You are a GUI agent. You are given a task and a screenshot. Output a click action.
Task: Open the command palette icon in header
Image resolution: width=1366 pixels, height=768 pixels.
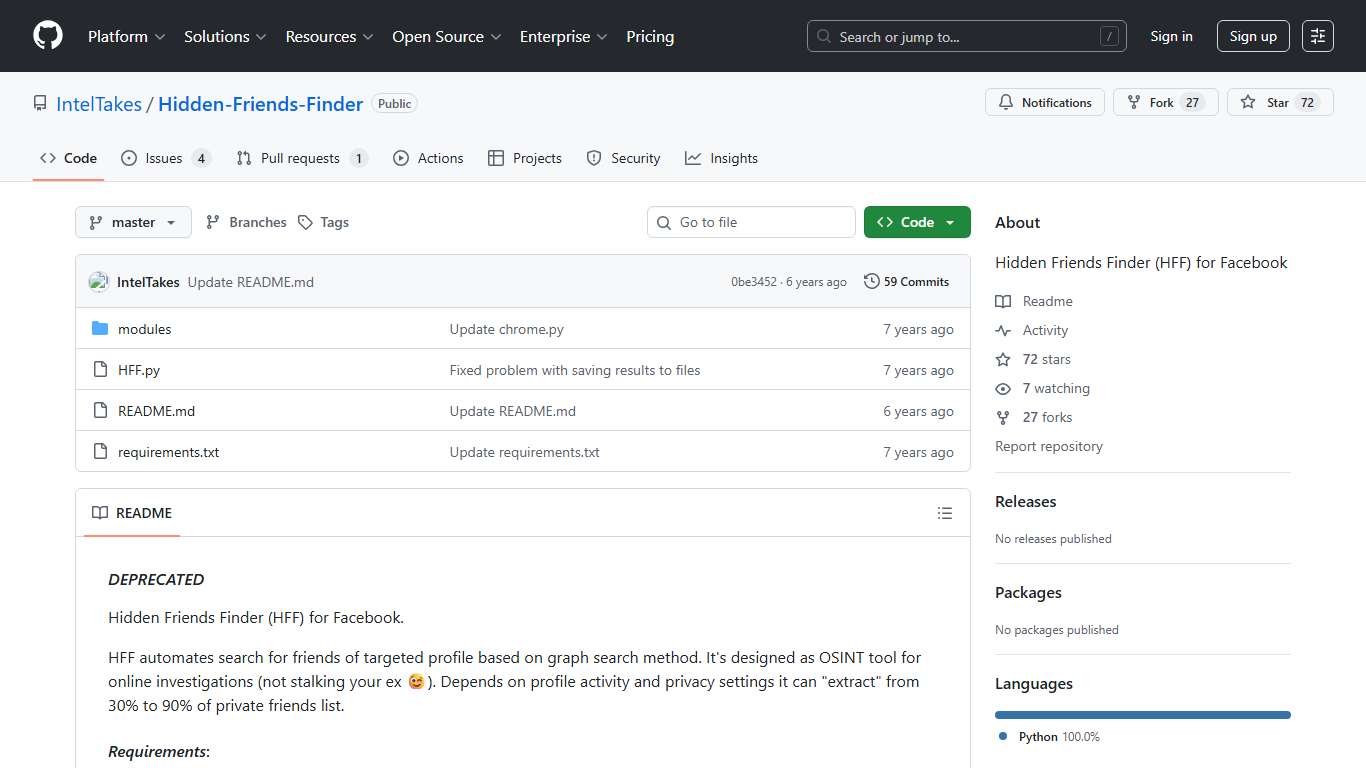(1317, 35)
